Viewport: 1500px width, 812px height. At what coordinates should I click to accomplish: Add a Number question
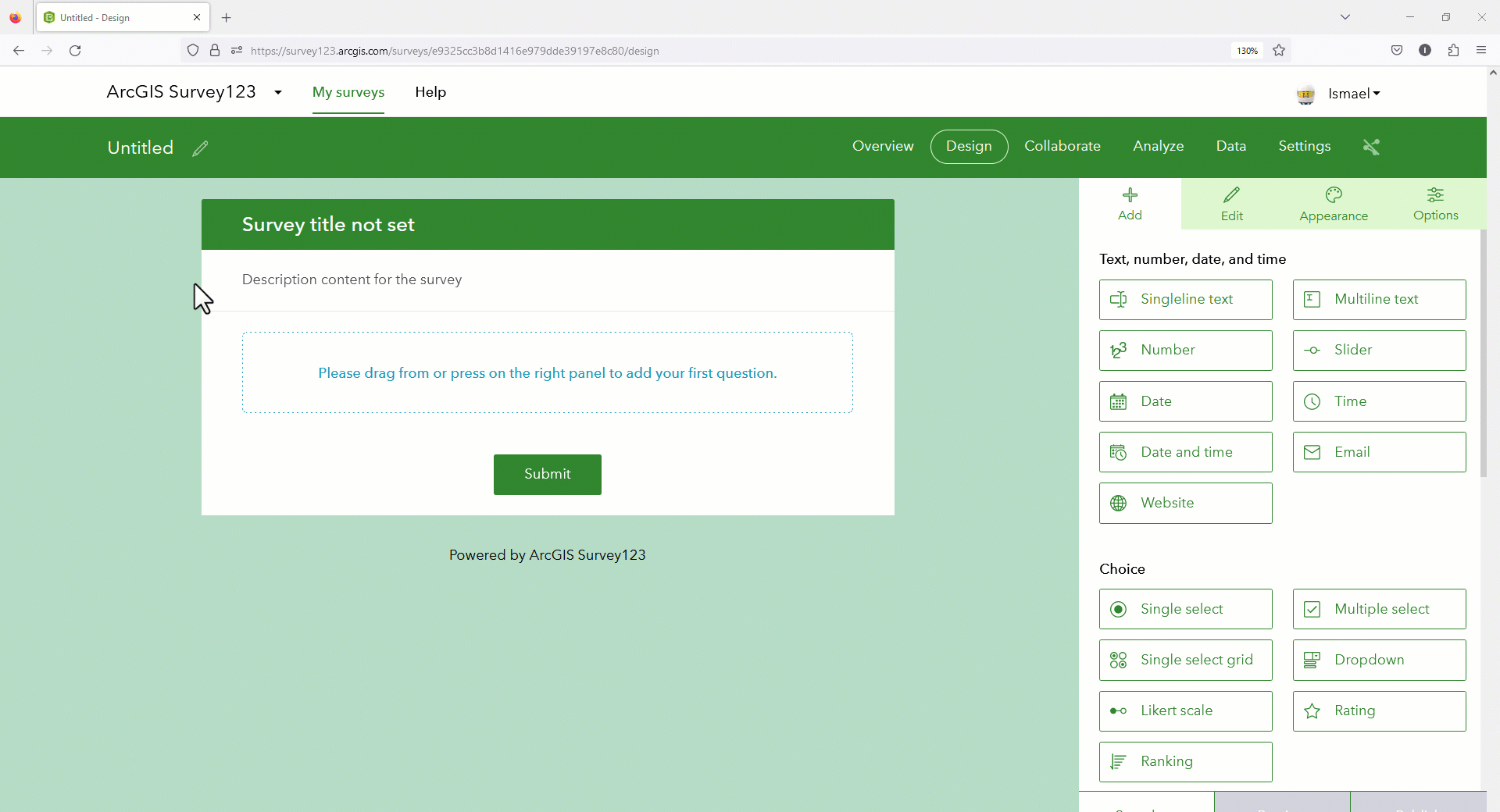tap(1185, 351)
